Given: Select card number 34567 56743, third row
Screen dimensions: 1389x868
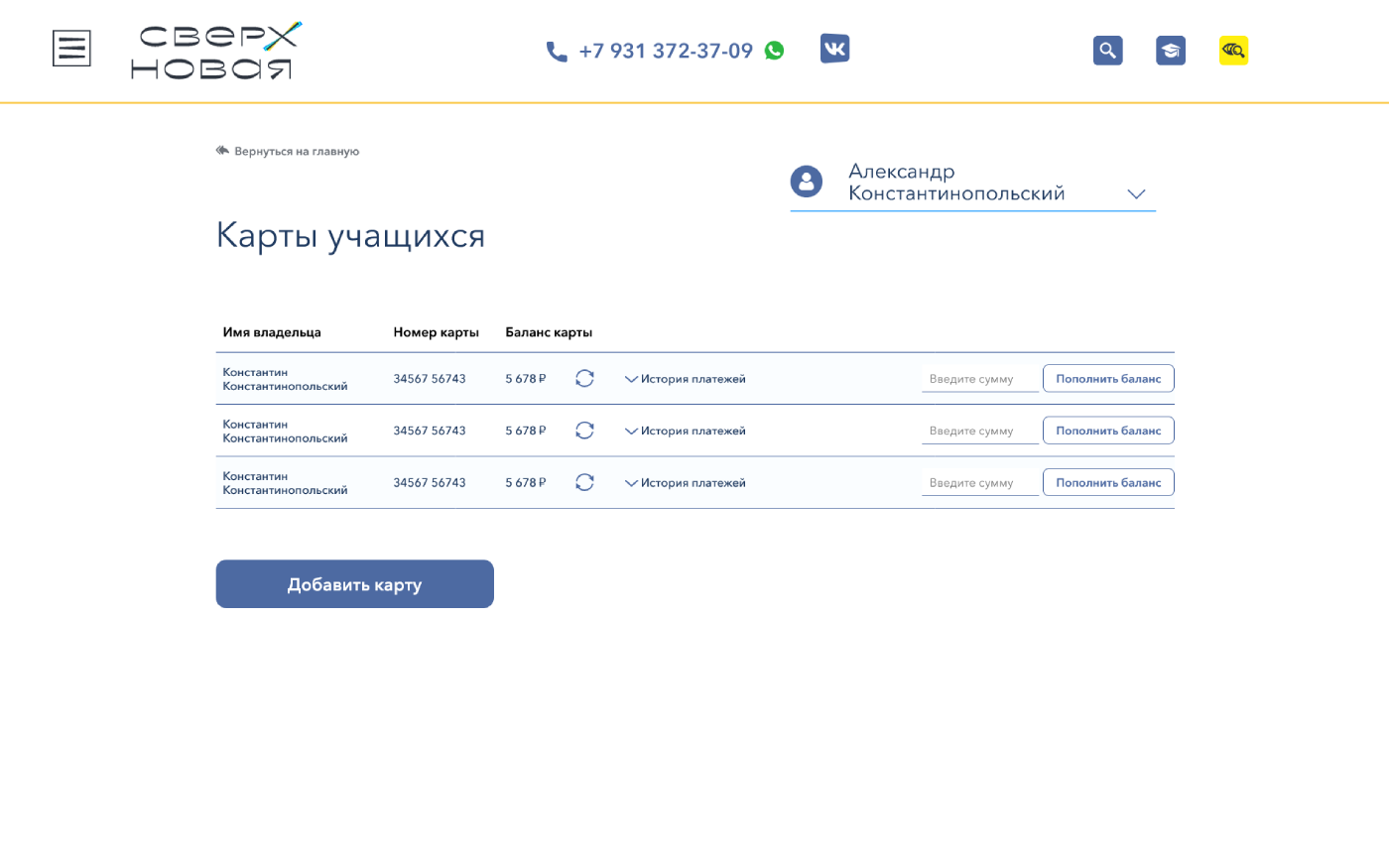Looking at the screenshot, I should tap(430, 483).
